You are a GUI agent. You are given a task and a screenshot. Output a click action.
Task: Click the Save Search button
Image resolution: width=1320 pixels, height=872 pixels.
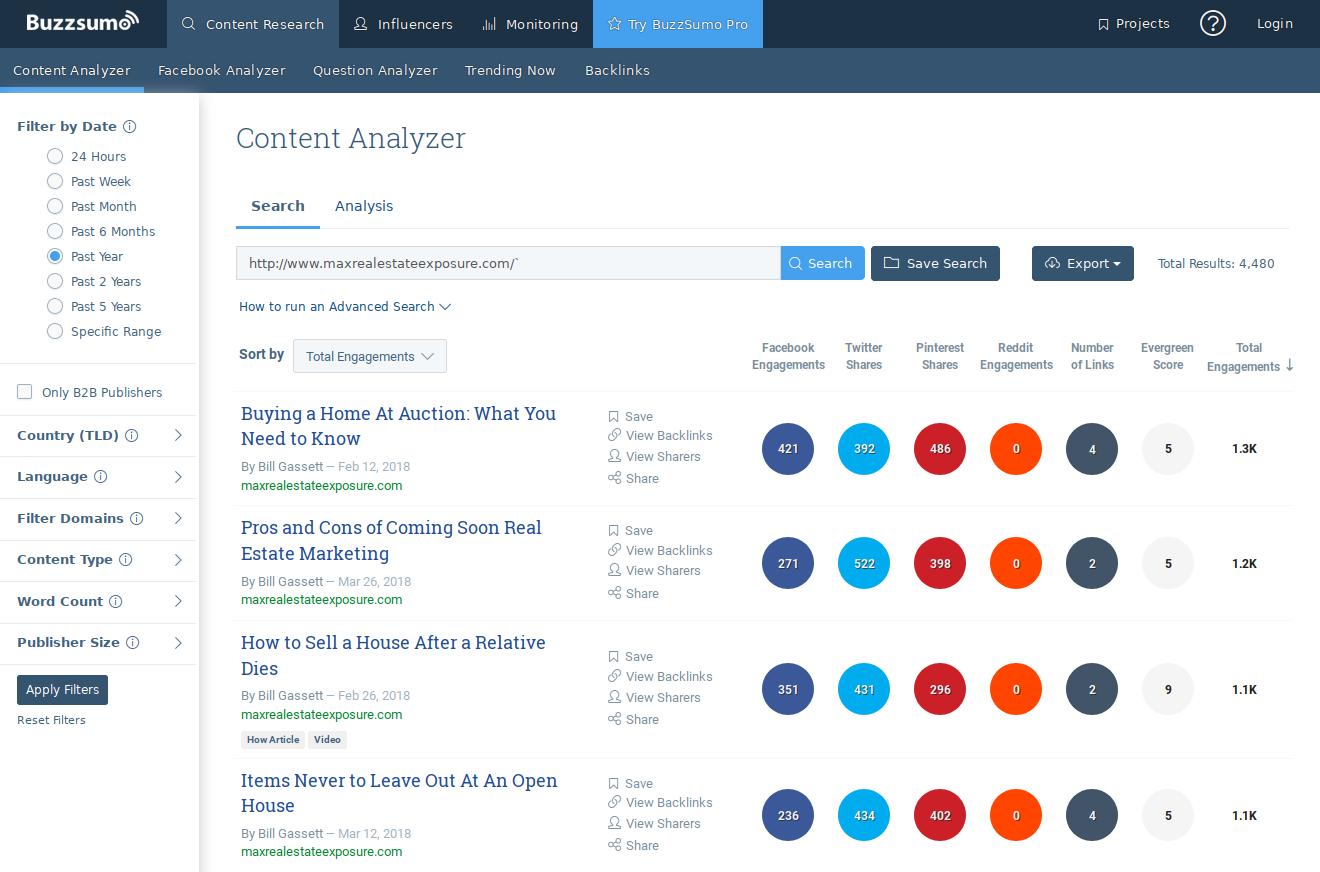[935, 264]
